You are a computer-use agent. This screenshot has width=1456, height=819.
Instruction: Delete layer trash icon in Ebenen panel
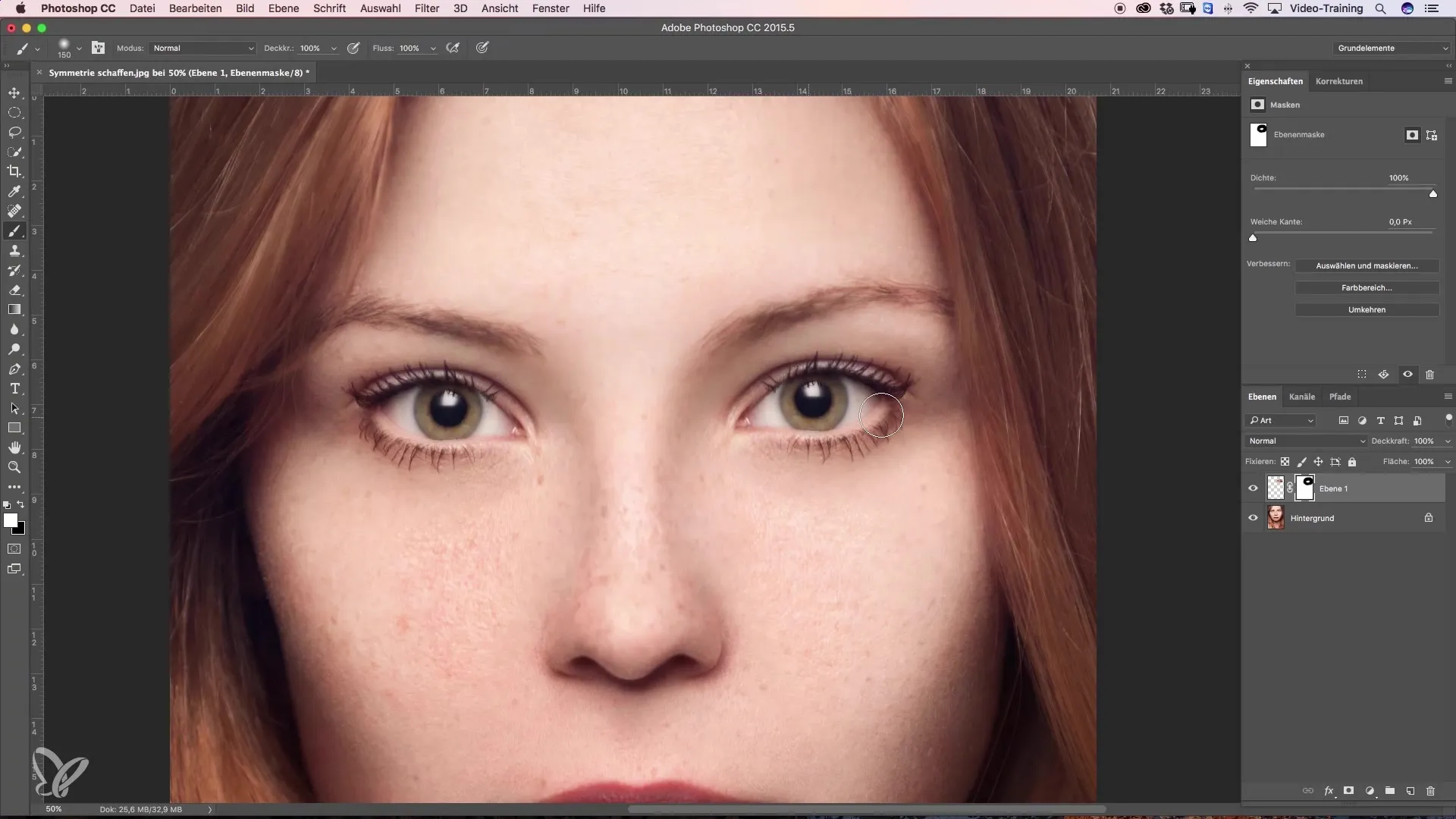point(1430,791)
